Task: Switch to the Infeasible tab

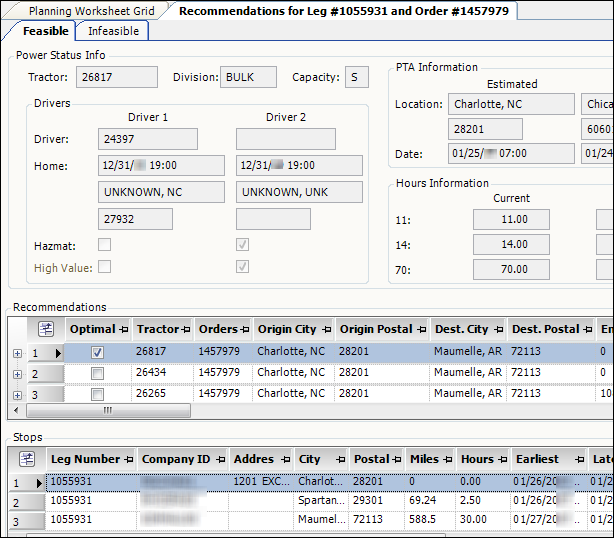Action: click(x=113, y=31)
